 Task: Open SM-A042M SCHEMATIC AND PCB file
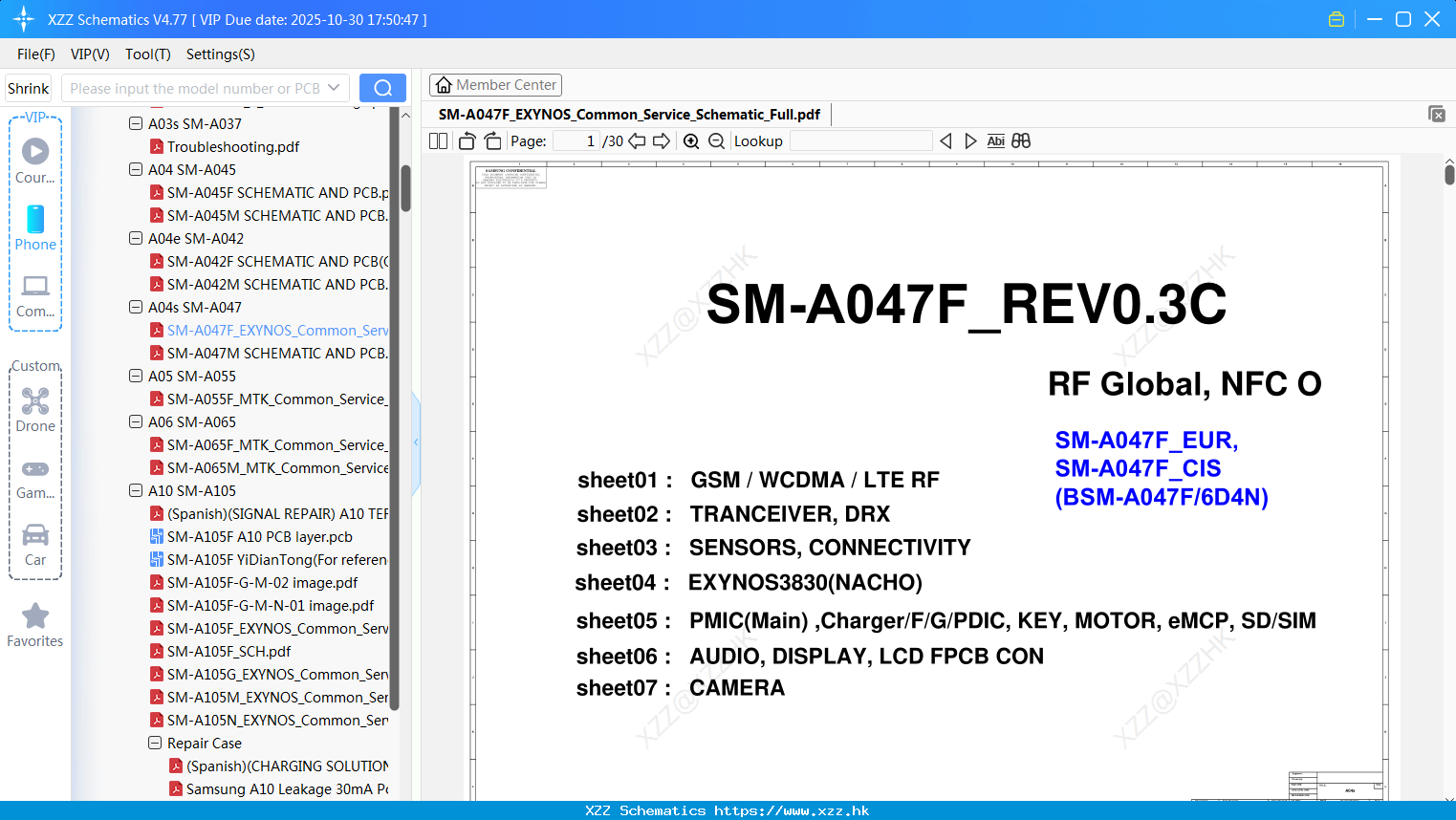click(x=270, y=284)
